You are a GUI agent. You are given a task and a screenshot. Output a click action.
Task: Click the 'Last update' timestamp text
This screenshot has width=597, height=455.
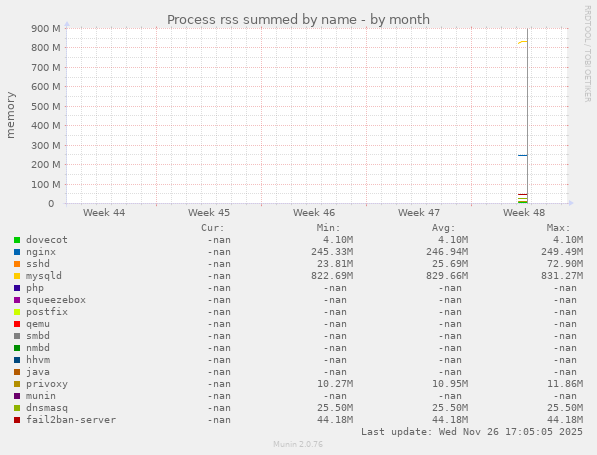coord(472,432)
